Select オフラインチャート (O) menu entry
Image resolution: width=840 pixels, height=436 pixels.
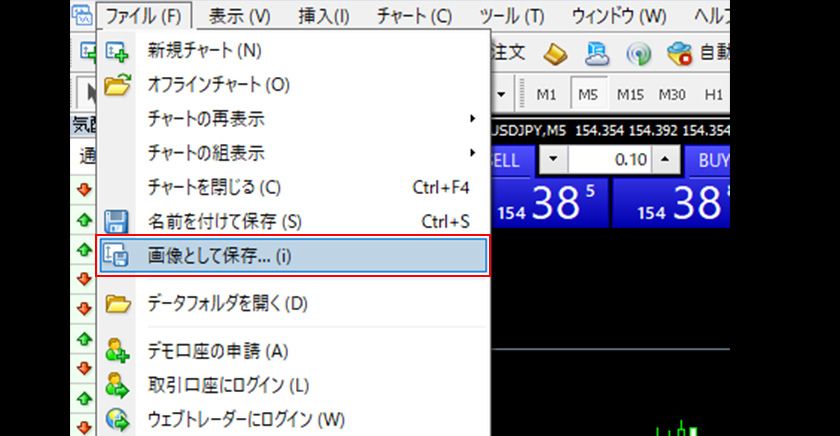pyautogui.click(x=294, y=85)
